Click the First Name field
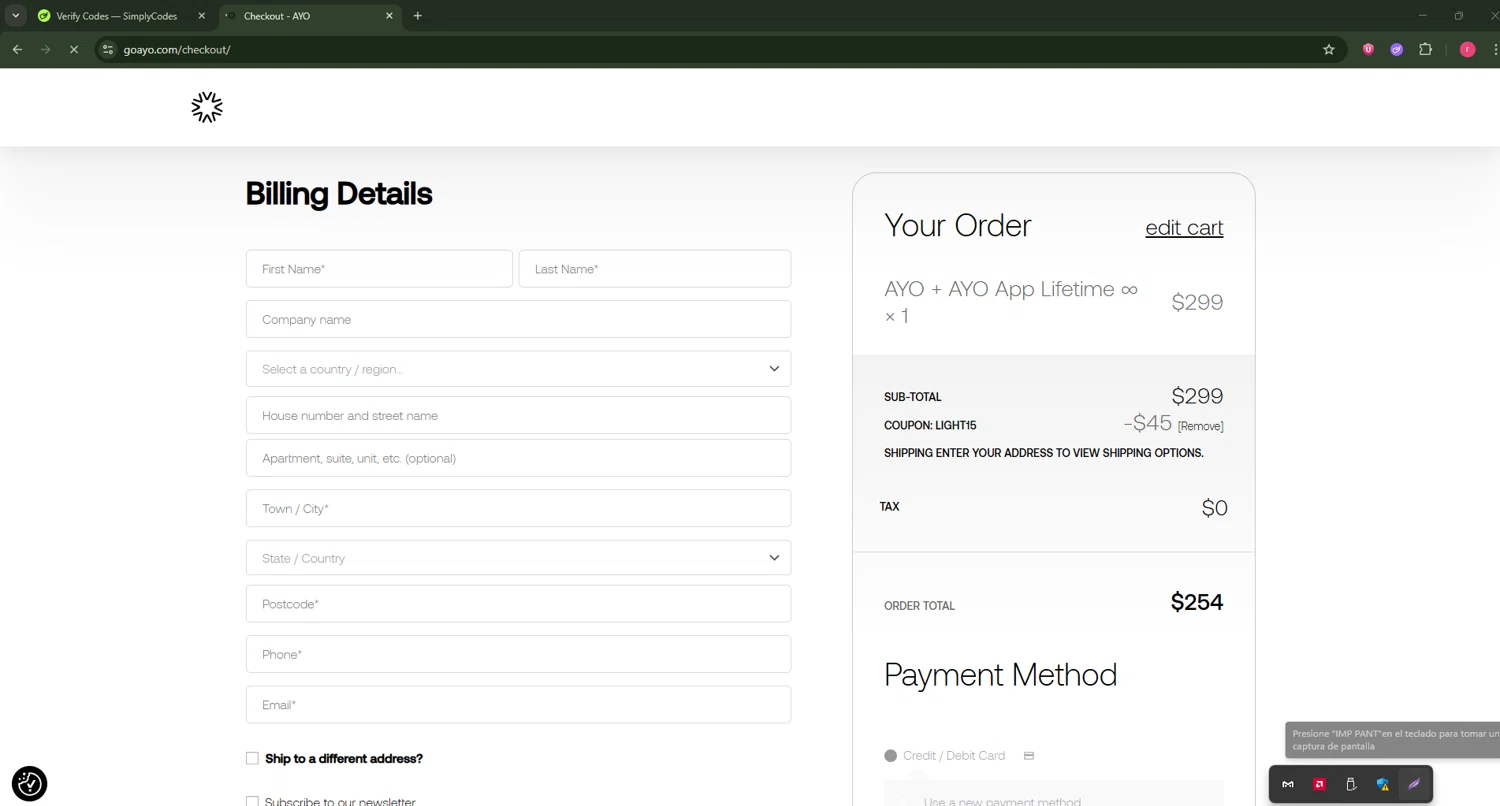This screenshot has height=806, width=1500. pyautogui.click(x=379, y=269)
